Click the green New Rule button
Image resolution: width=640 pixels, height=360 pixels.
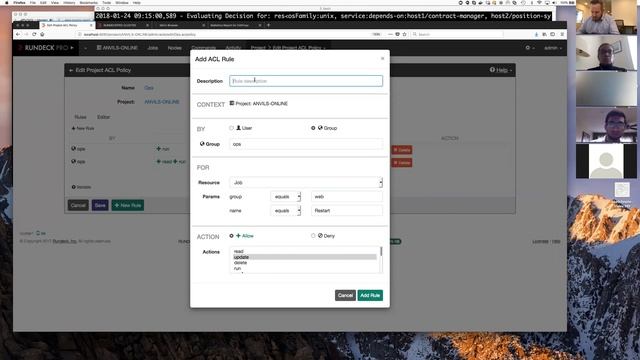click(x=128, y=205)
